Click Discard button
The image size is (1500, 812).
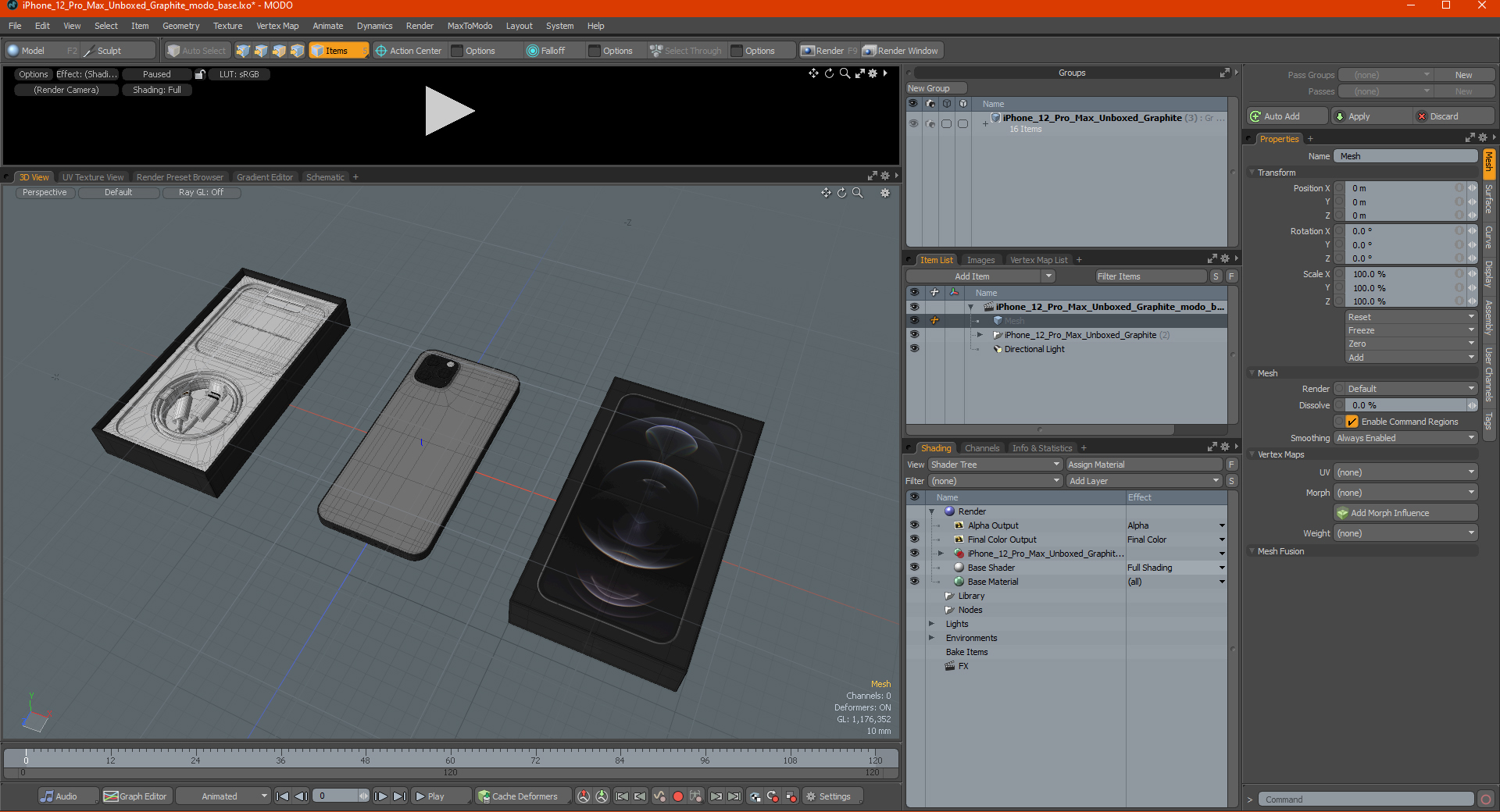[1455, 116]
